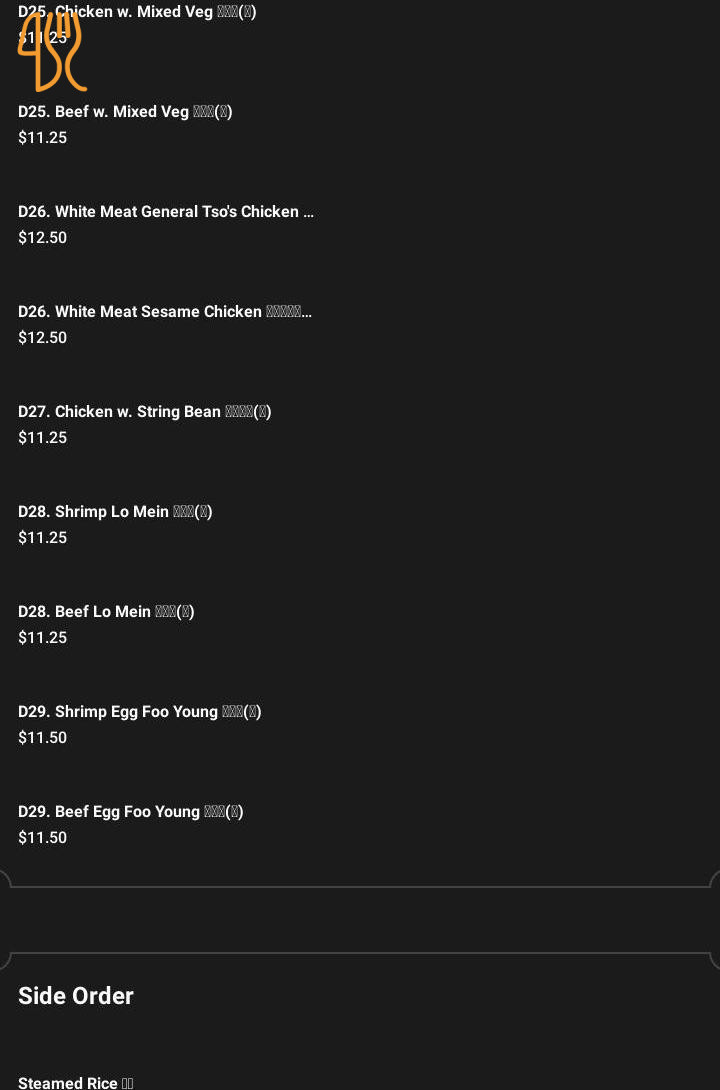
Task: Click the Side Order section heading
Action: 76,996
